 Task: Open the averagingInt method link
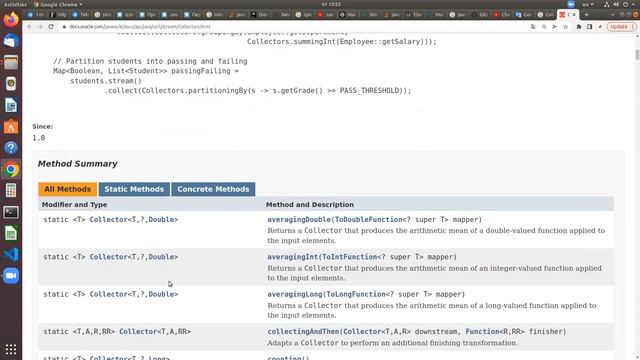tap(292, 257)
